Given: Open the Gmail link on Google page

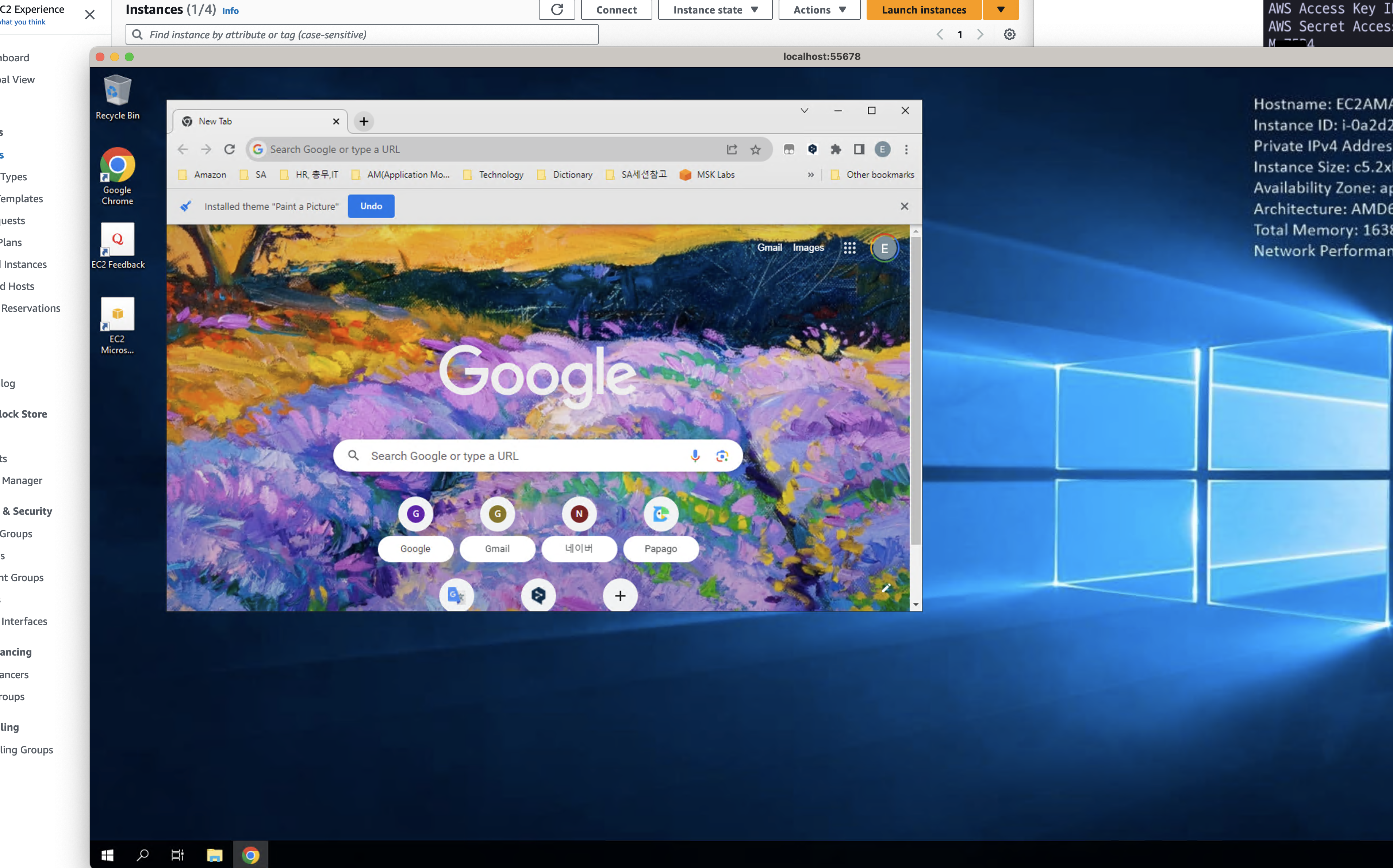Looking at the screenshot, I should coord(769,247).
